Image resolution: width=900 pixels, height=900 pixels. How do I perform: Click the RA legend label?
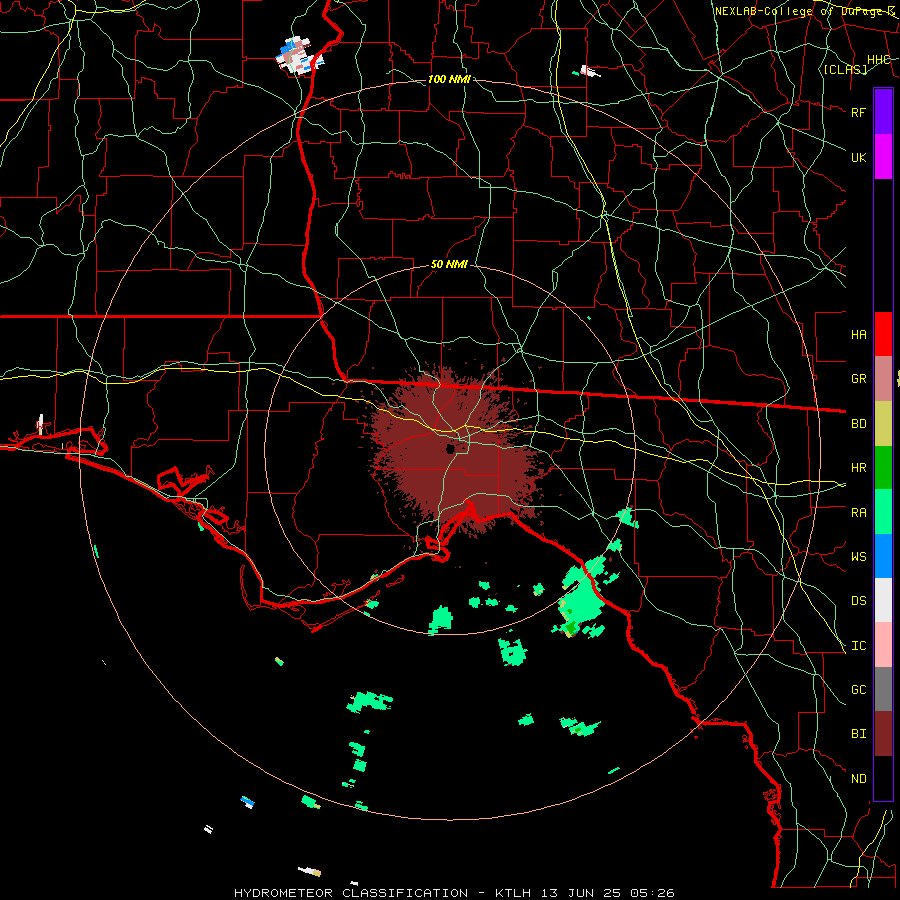point(858,513)
